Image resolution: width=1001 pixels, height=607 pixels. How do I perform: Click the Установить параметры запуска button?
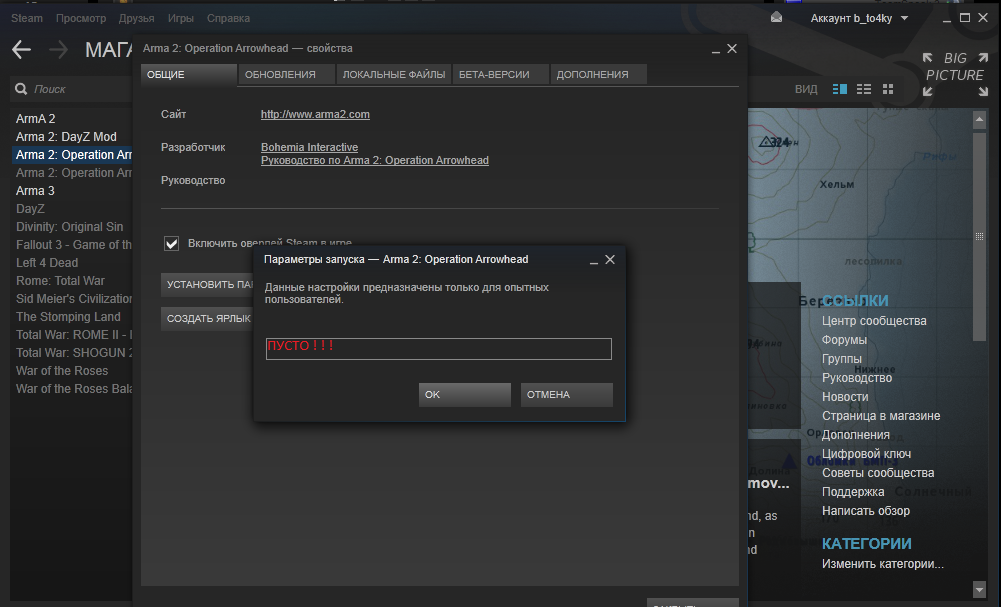point(207,284)
